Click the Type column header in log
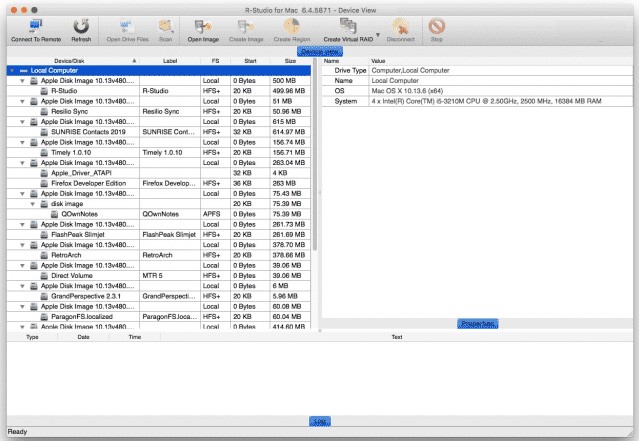 pos(32,337)
